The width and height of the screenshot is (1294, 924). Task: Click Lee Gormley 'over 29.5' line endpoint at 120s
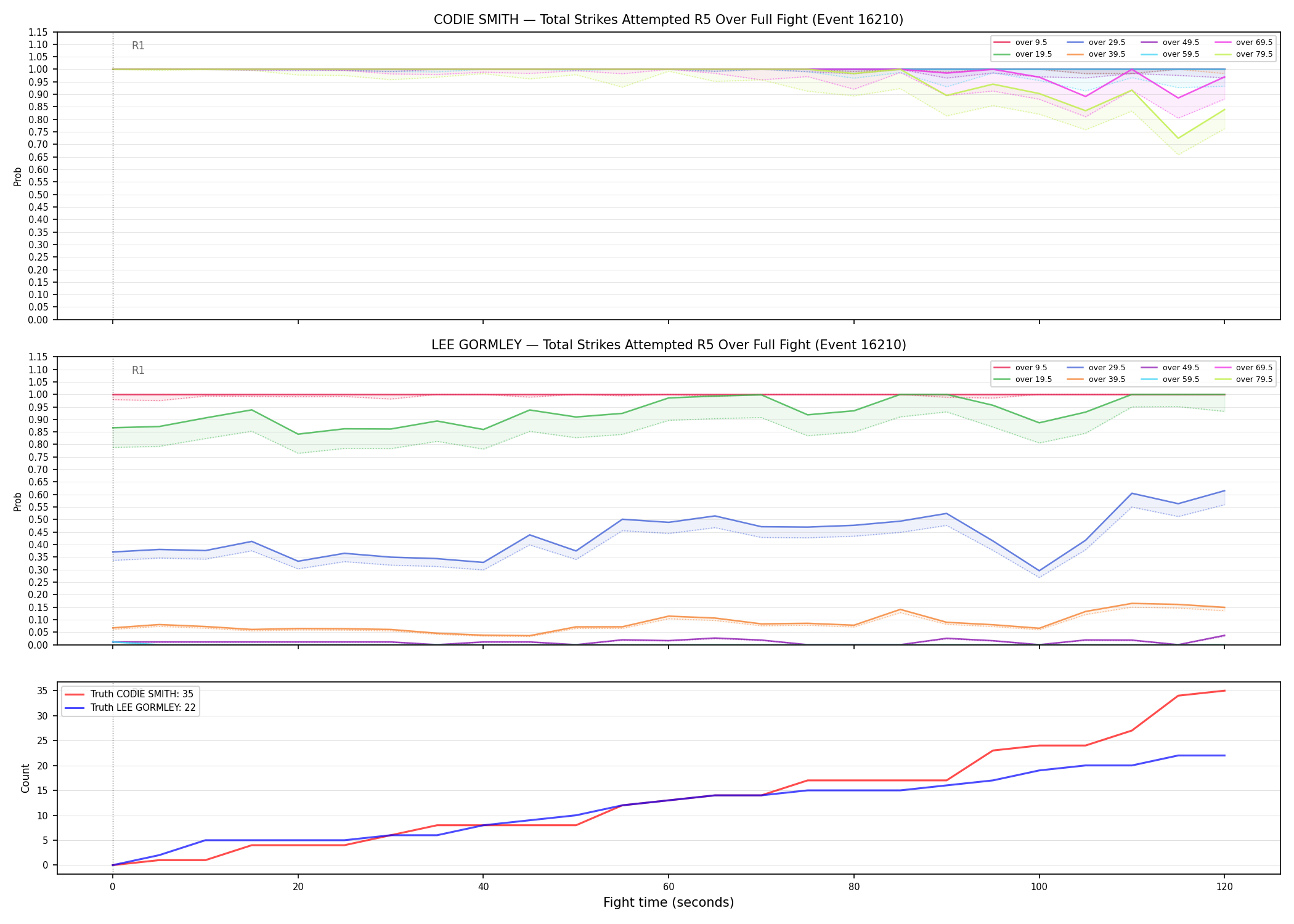(1224, 491)
